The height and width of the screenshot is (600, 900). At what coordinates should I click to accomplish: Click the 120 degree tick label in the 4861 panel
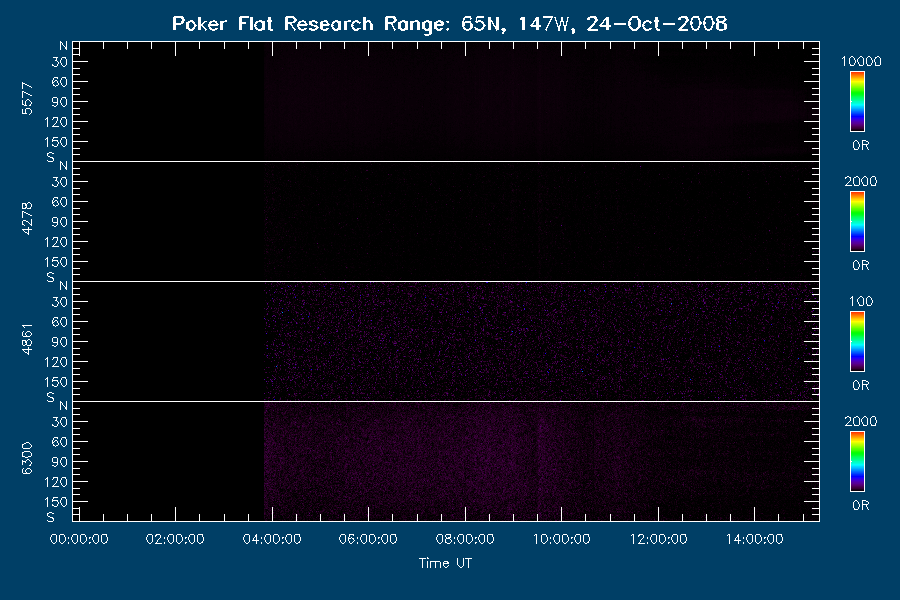coord(56,362)
